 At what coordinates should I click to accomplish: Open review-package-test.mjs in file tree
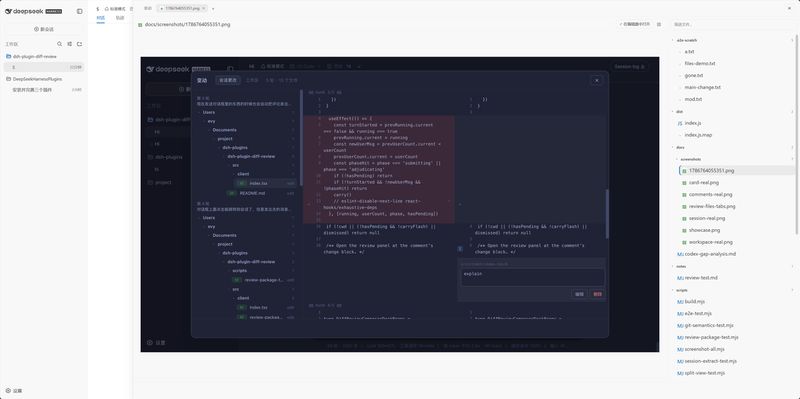[x=712, y=337]
